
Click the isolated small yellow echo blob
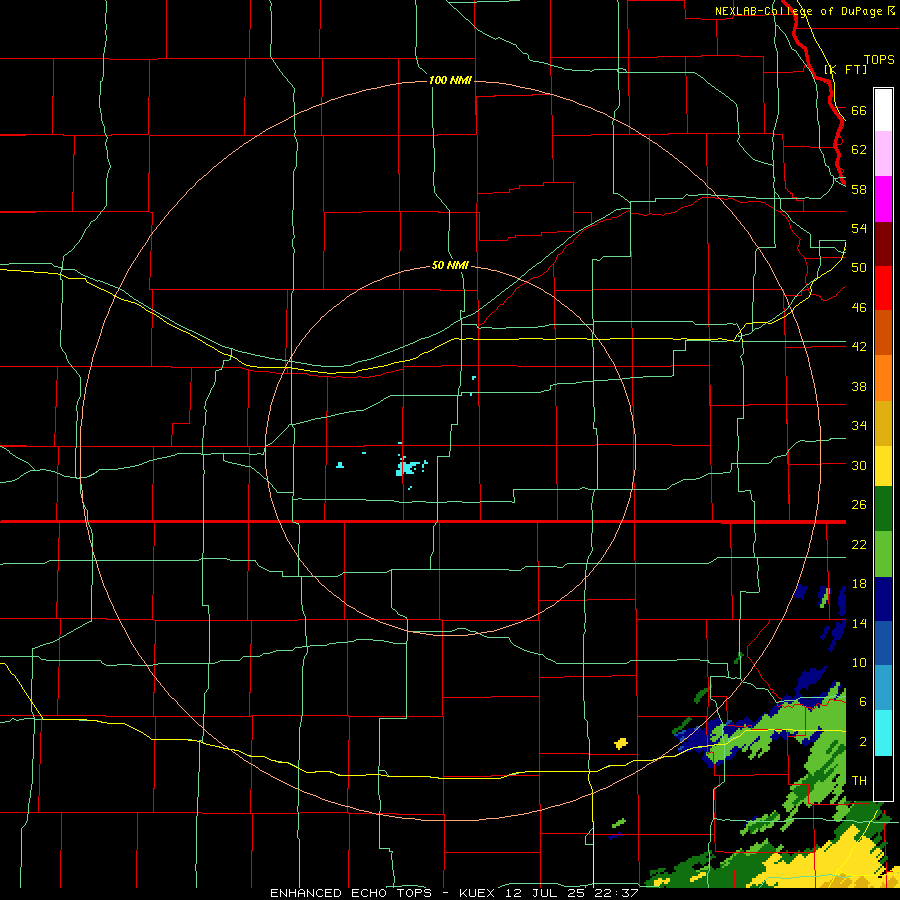tap(621, 743)
